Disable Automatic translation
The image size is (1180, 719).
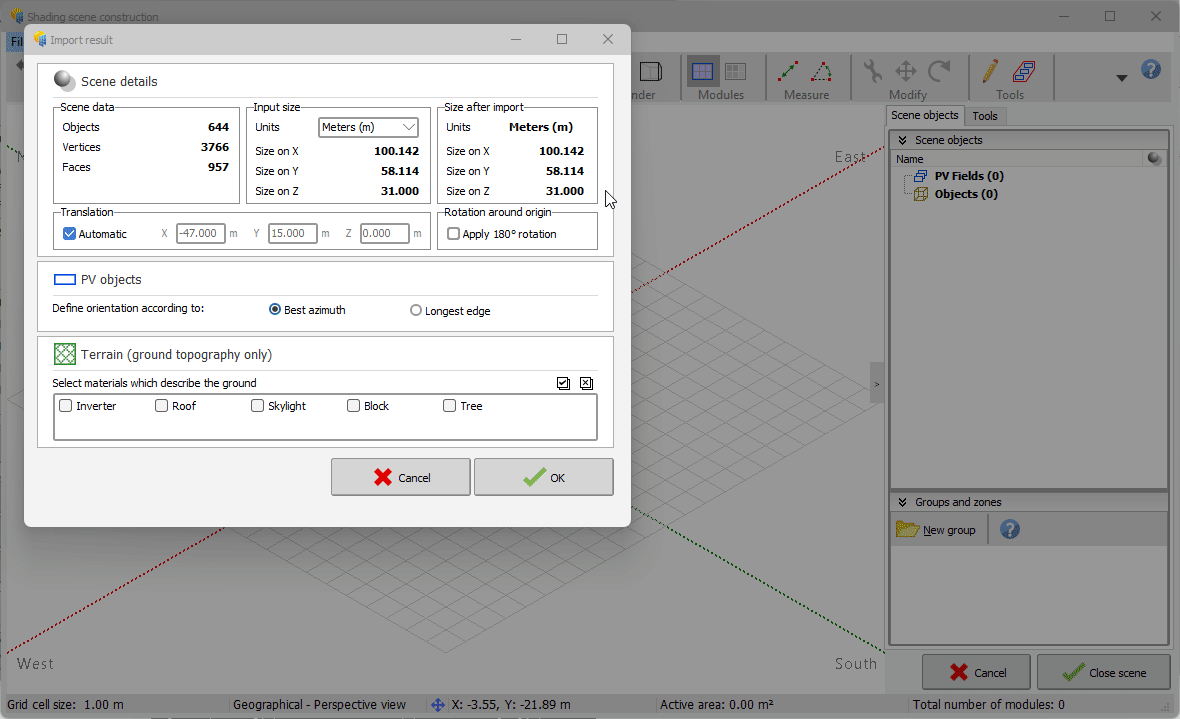[x=68, y=233]
